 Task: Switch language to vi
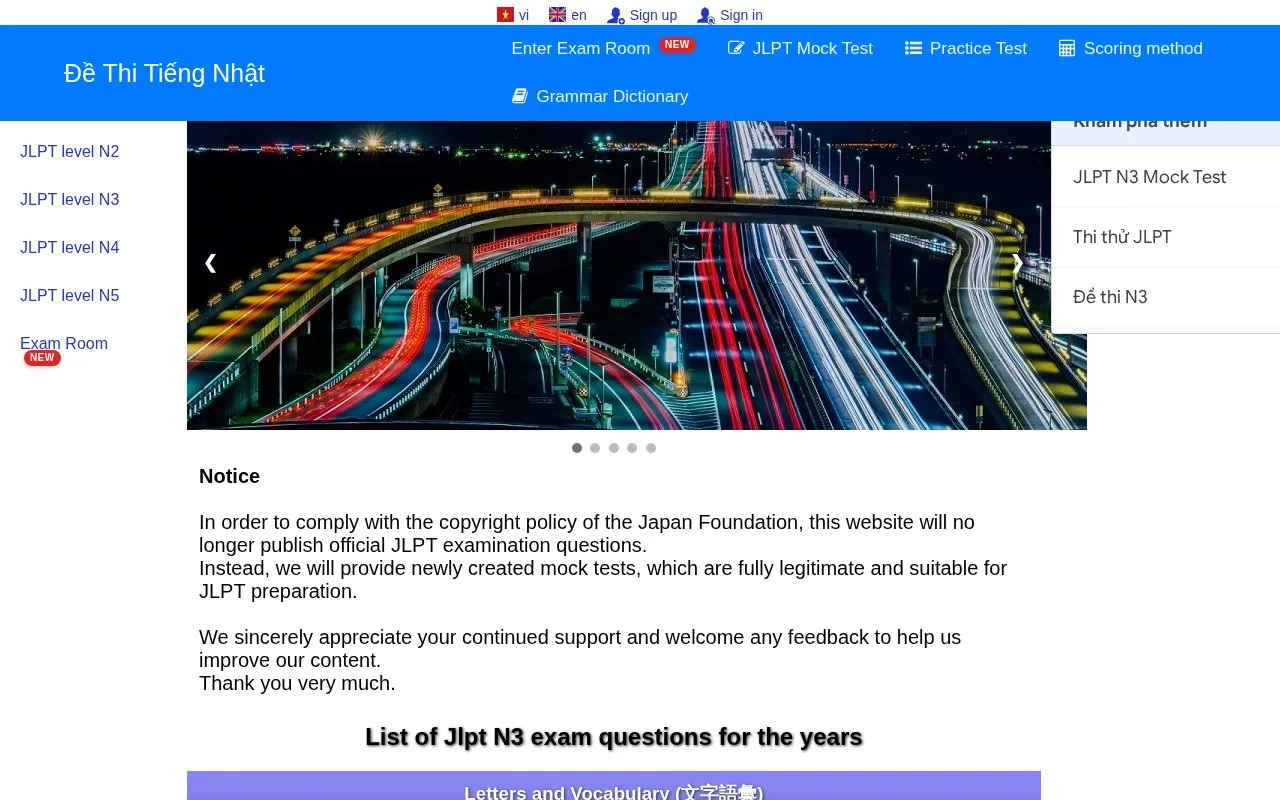pos(513,15)
